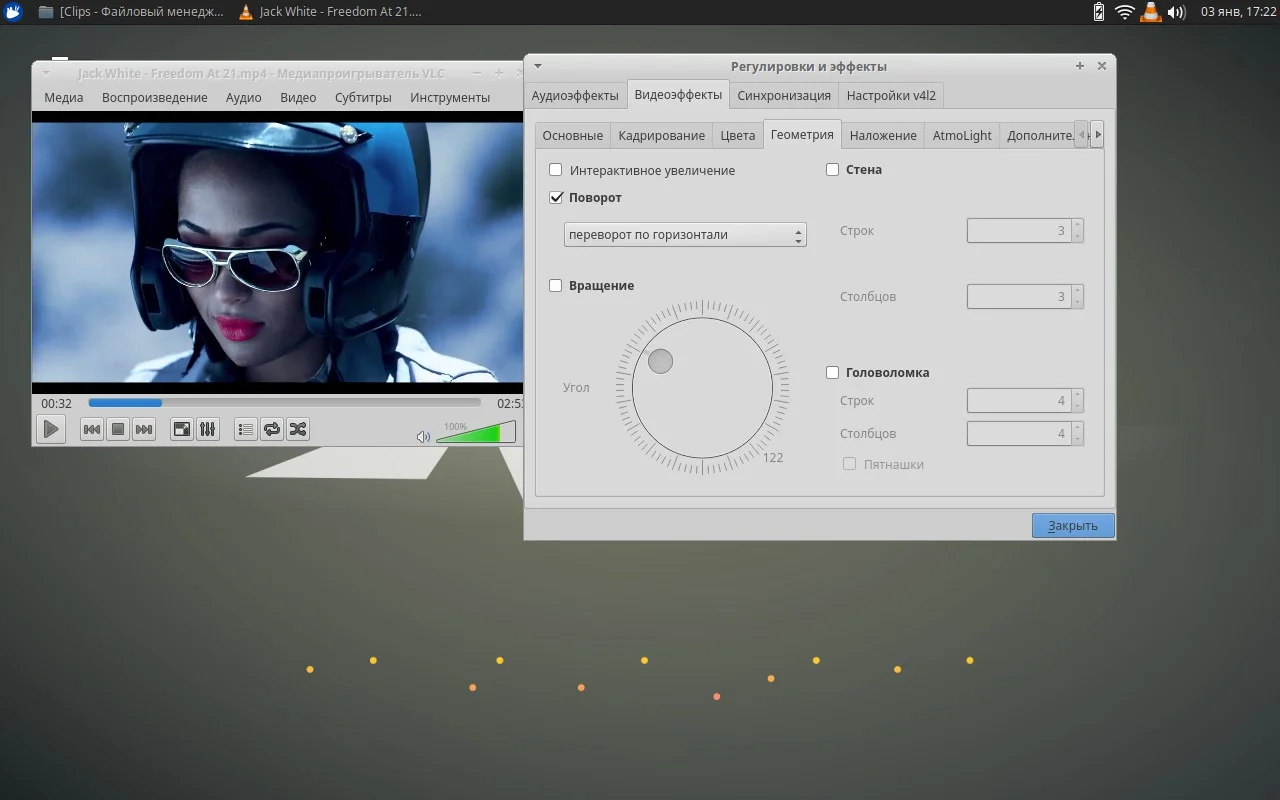Open extended settings equalizer icon
The height and width of the screenshot is (800, 1280).
208,429
